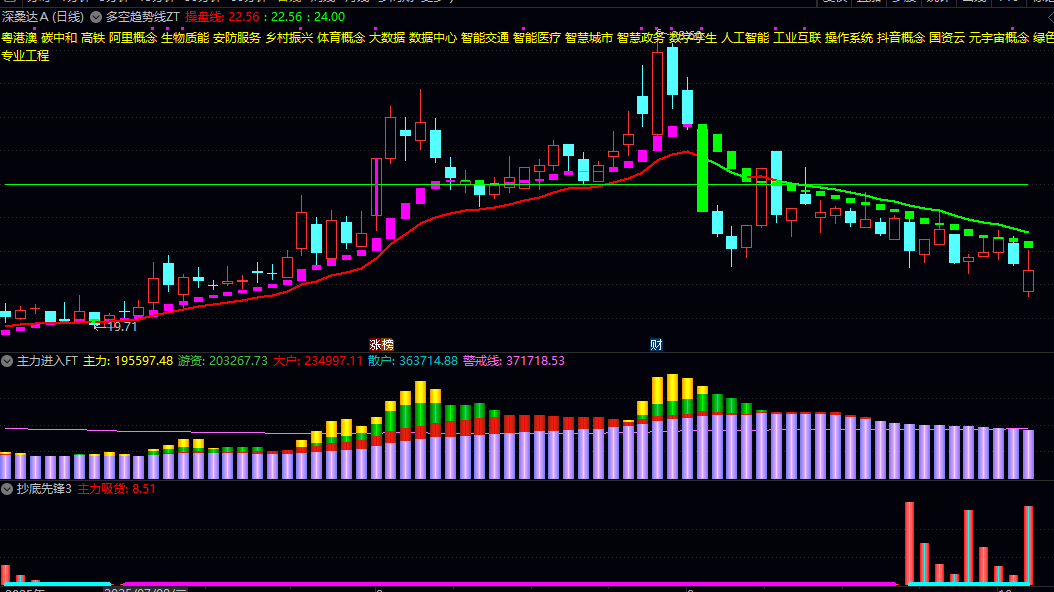Select the last candlestick on the right

(1028, 273)
